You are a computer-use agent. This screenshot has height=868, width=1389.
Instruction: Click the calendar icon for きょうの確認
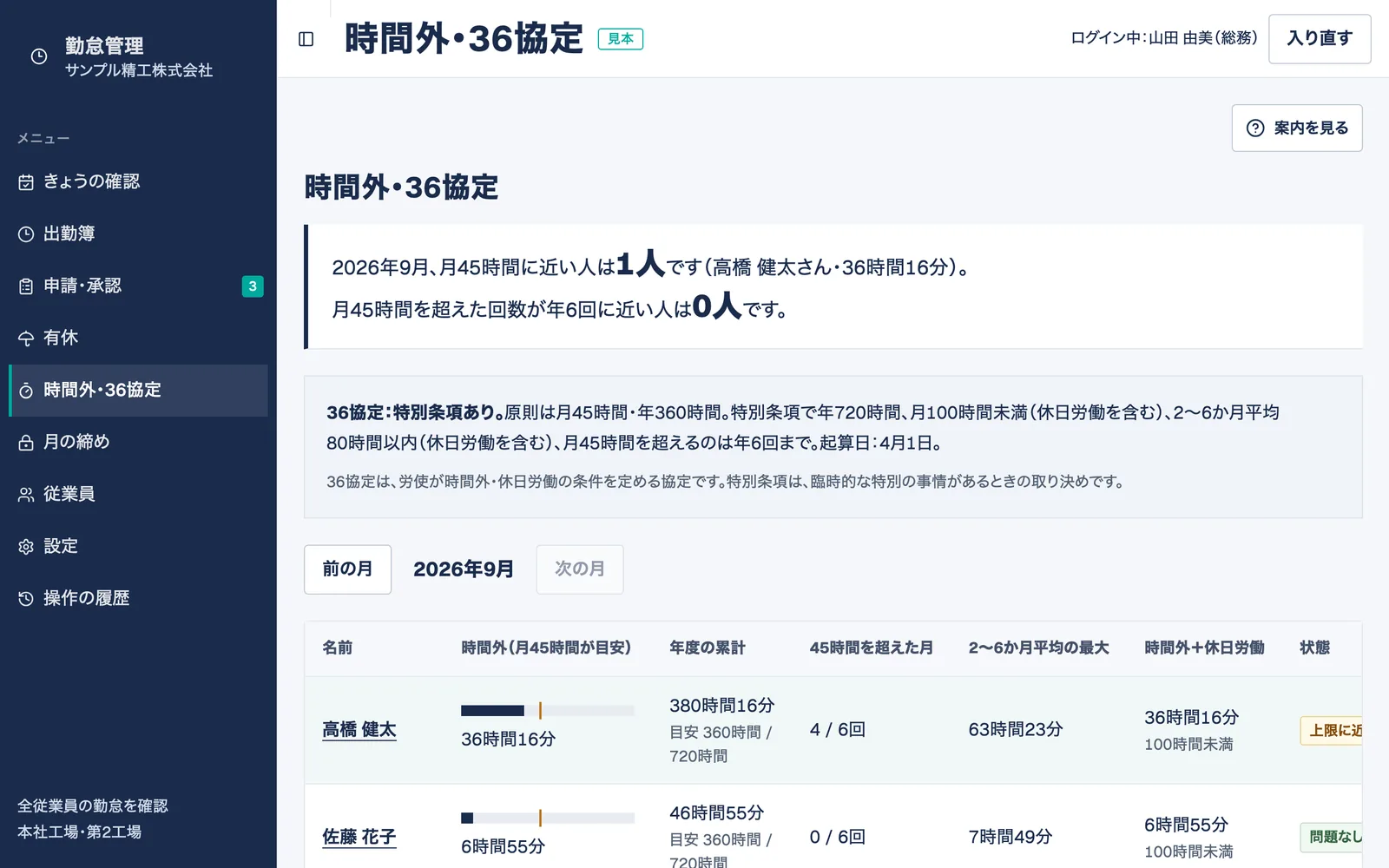26,182
